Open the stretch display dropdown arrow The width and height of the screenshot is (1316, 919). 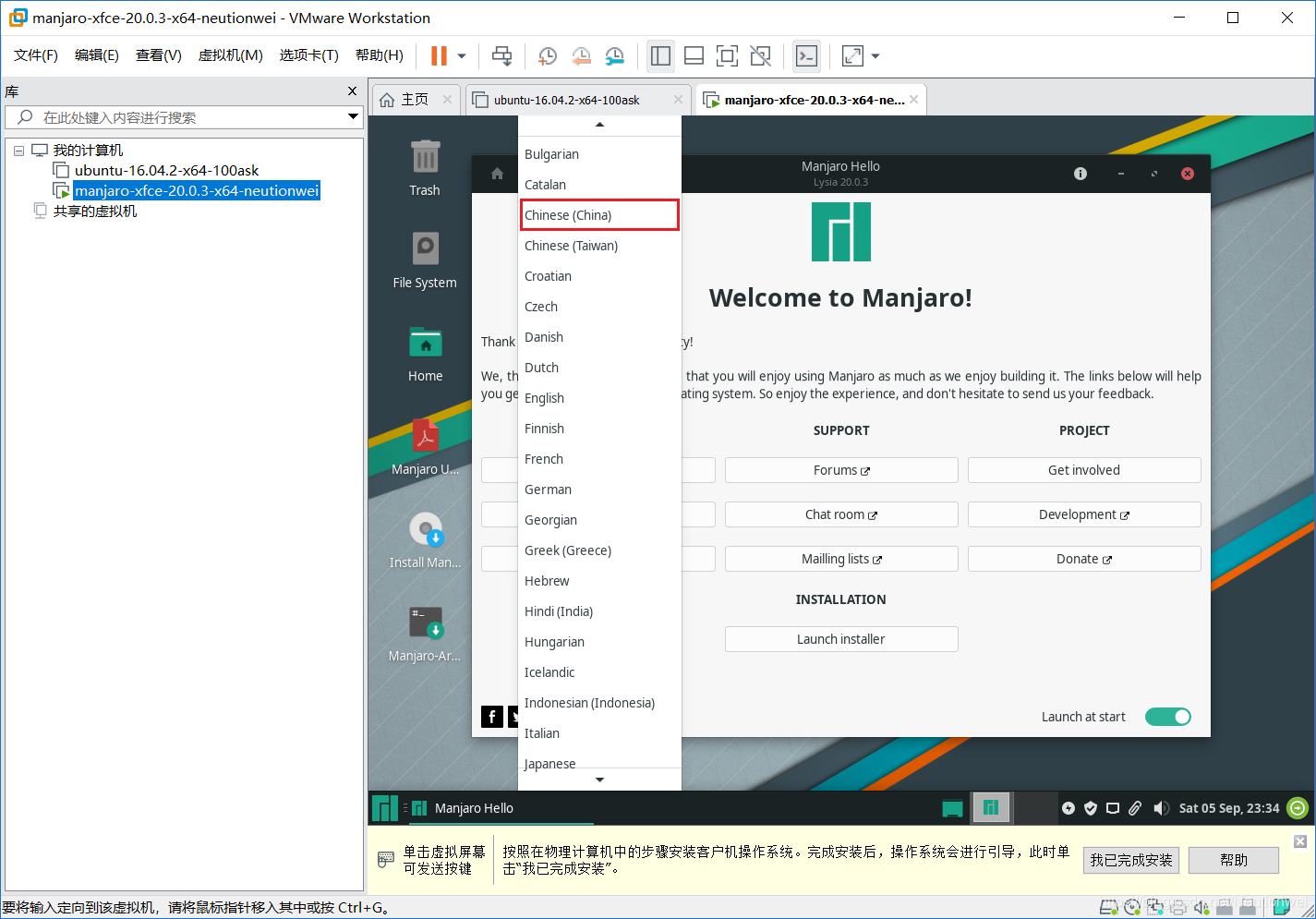[x=875, y=56]
